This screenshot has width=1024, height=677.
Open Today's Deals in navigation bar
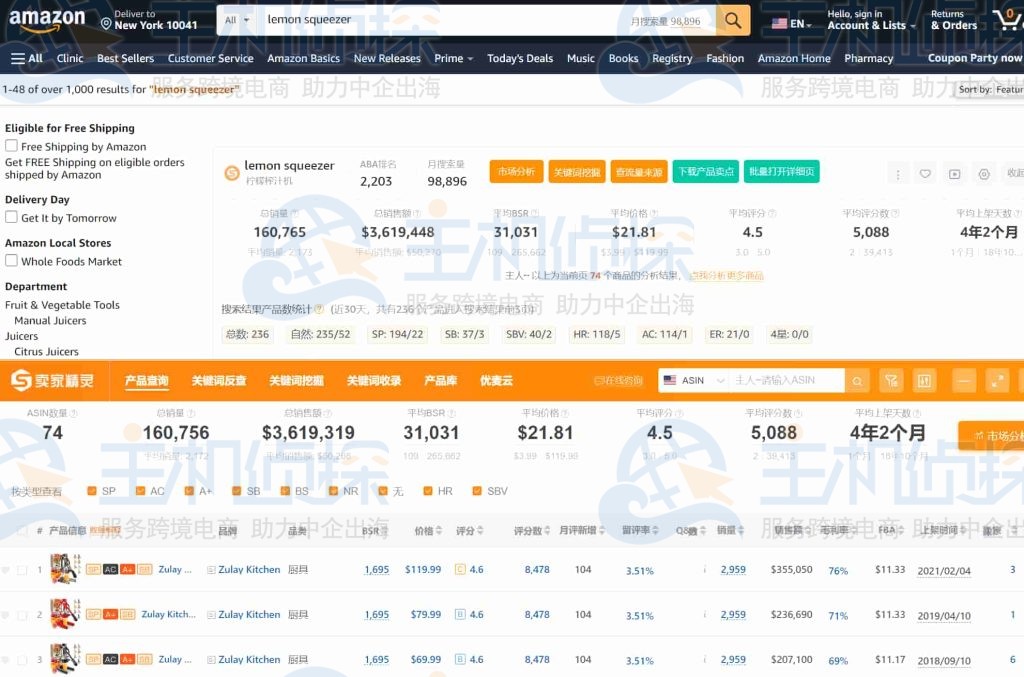[x=519, y=58]
